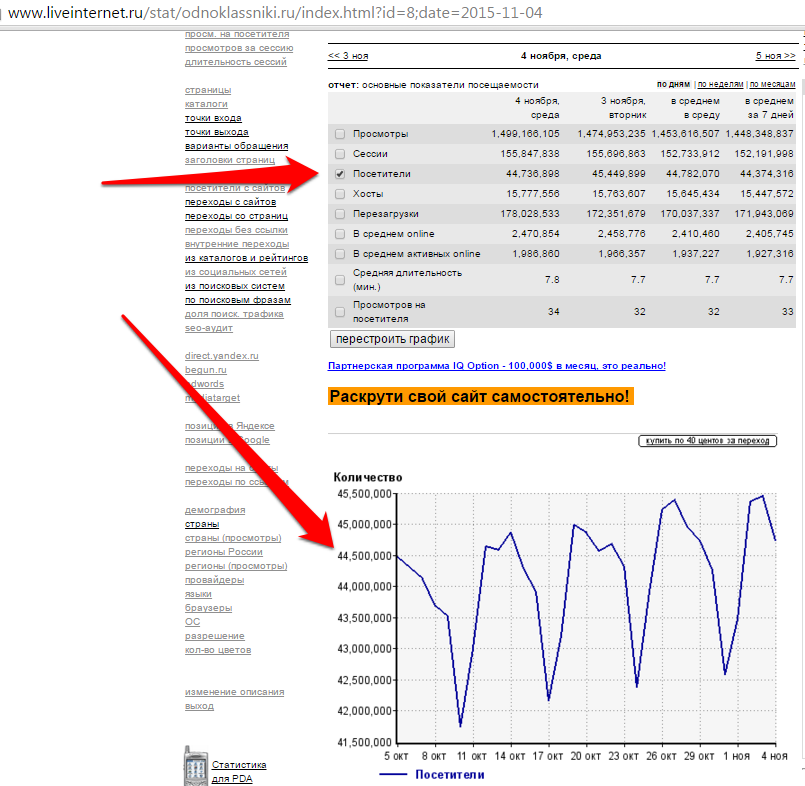Click the orange Раскрути свой сайт banner
The image size is (805, 786).
coord(480,397)
